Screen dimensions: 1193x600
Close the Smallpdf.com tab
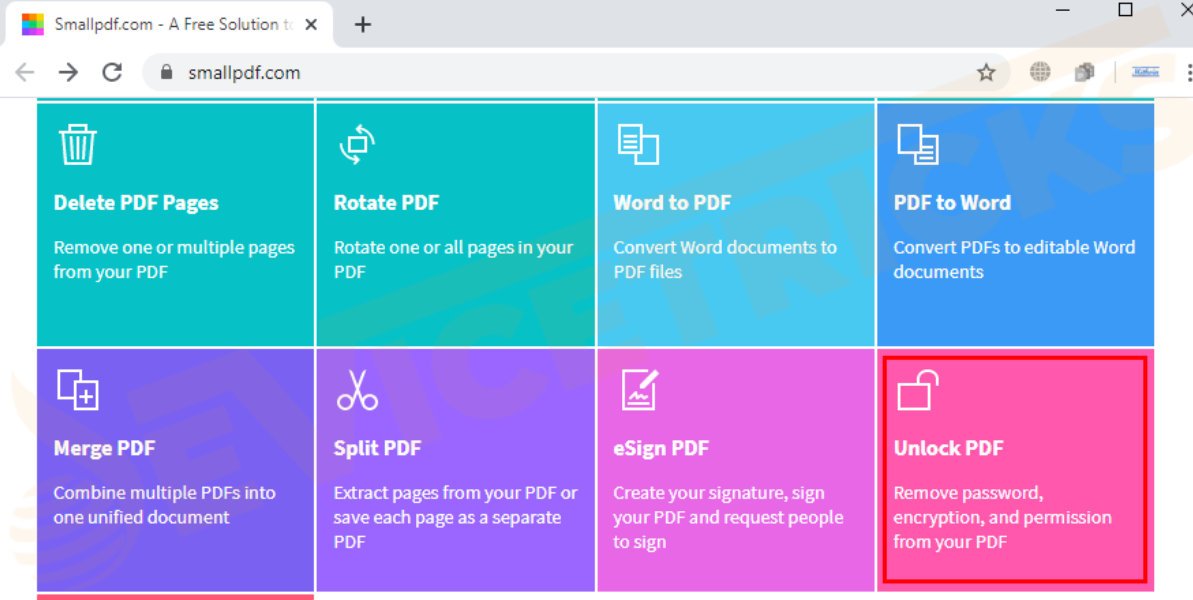310,24
